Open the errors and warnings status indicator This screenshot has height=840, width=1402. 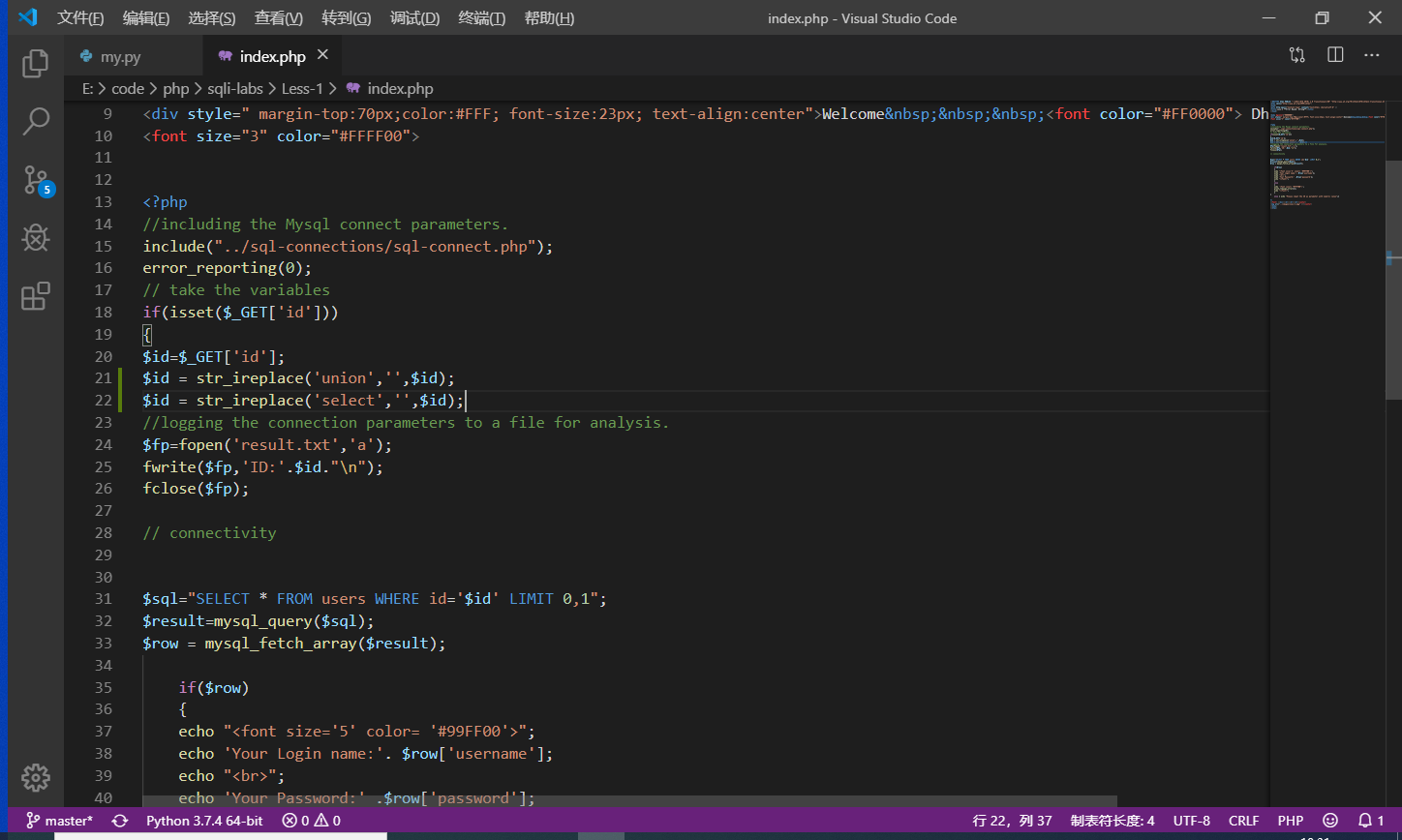pos(311,821)
